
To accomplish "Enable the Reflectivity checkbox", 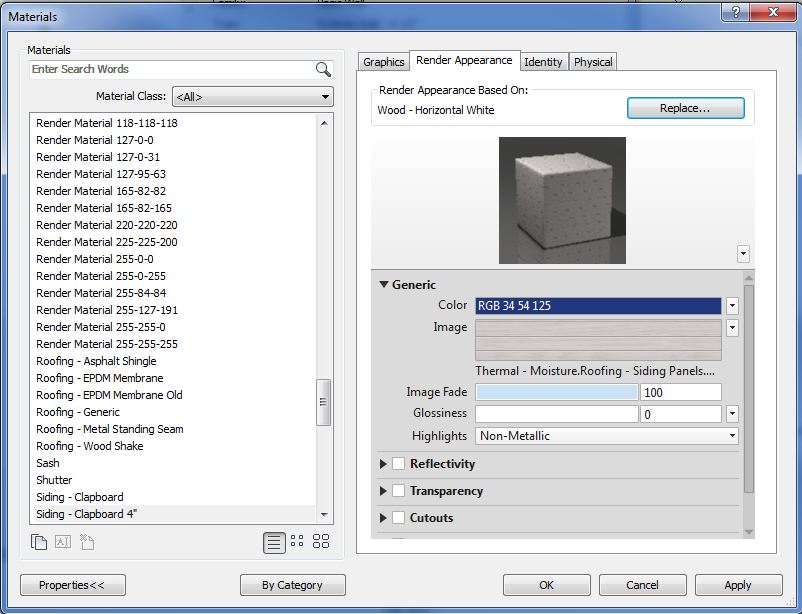I will pyautogui.click(x=398, y=464).
